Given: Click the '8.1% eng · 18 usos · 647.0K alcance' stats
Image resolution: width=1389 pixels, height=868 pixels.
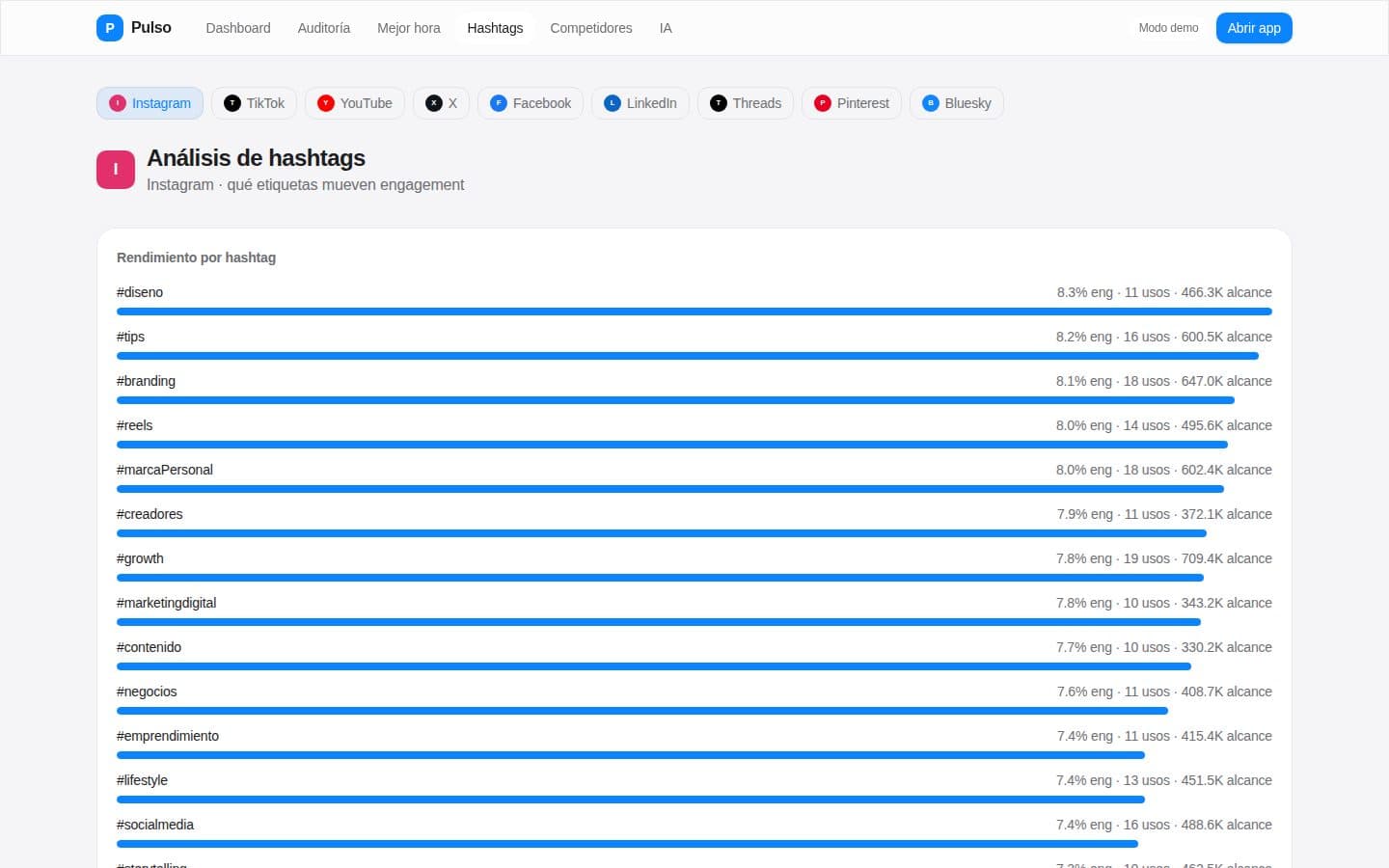Looking at the screenshot, I should point(1164,381).
